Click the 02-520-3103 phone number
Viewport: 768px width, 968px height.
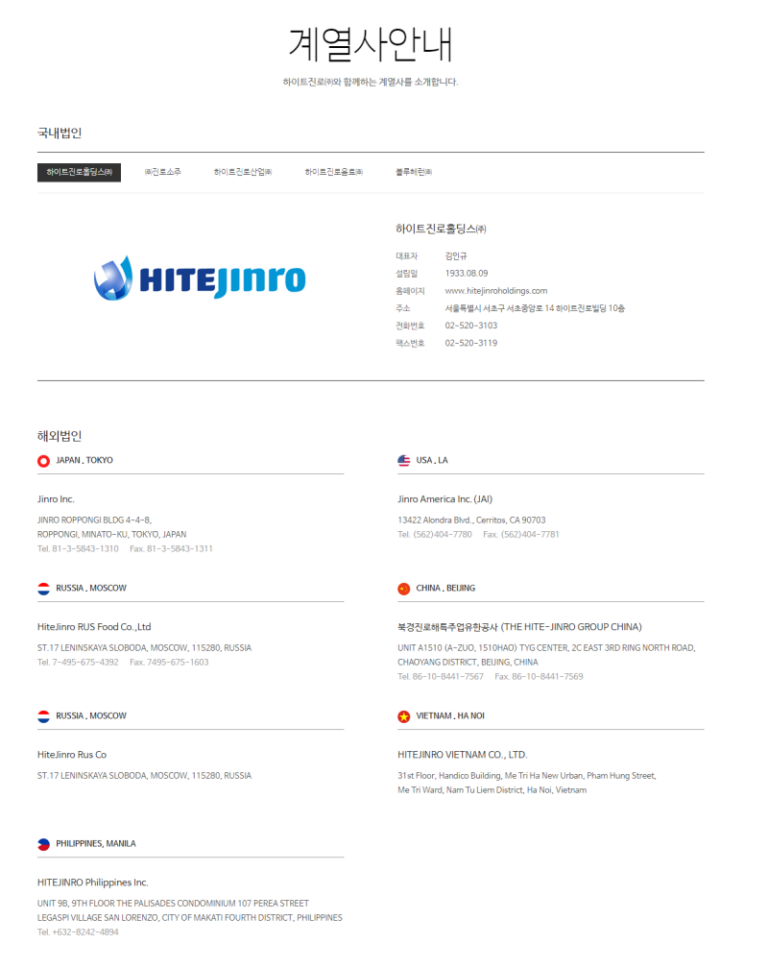point(471,326)
